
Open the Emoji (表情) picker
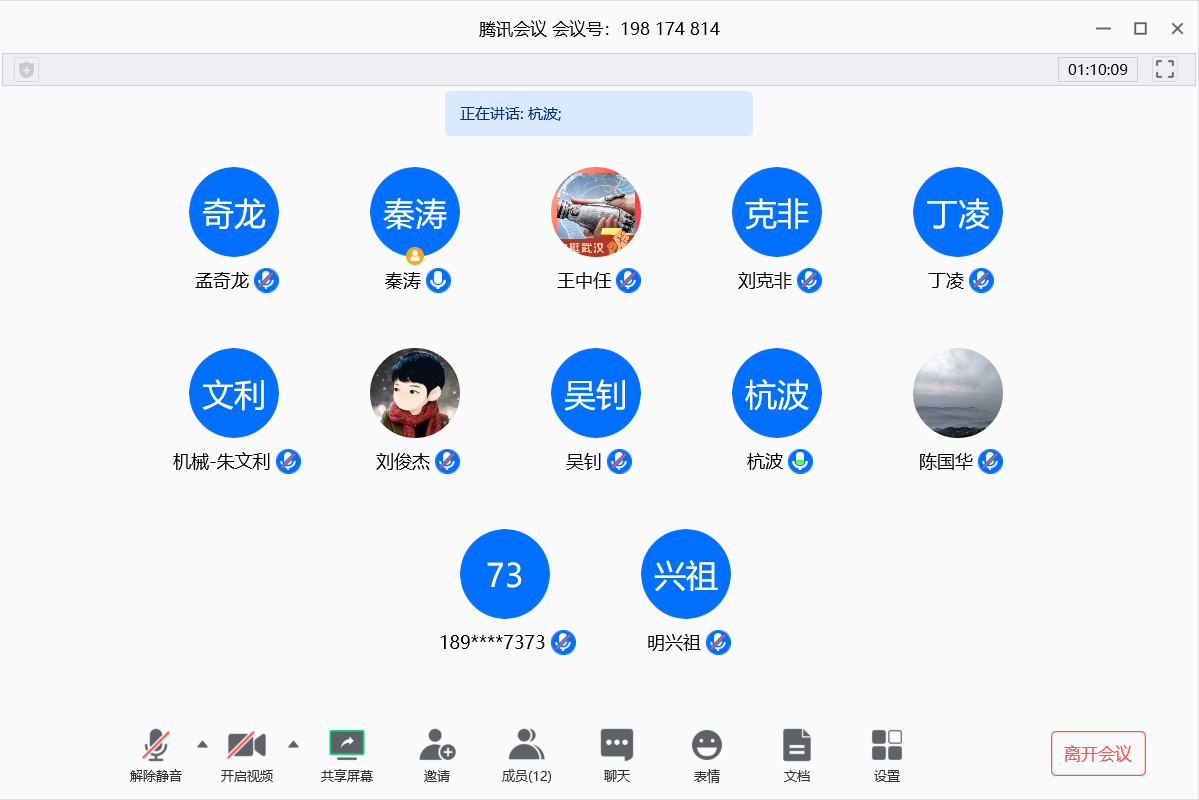(707, 746)
